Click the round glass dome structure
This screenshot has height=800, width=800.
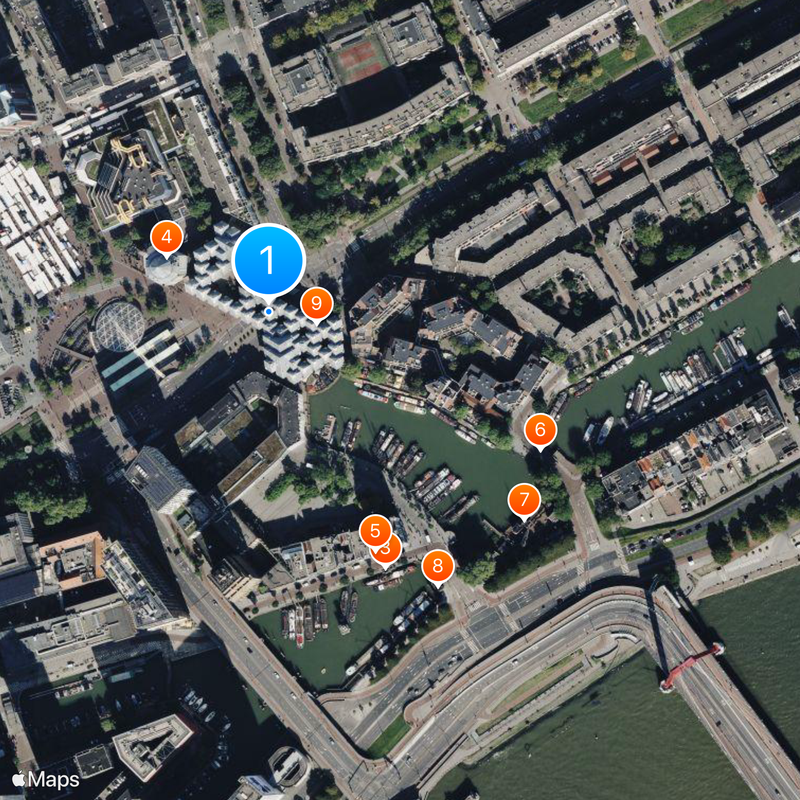(119, 327)
